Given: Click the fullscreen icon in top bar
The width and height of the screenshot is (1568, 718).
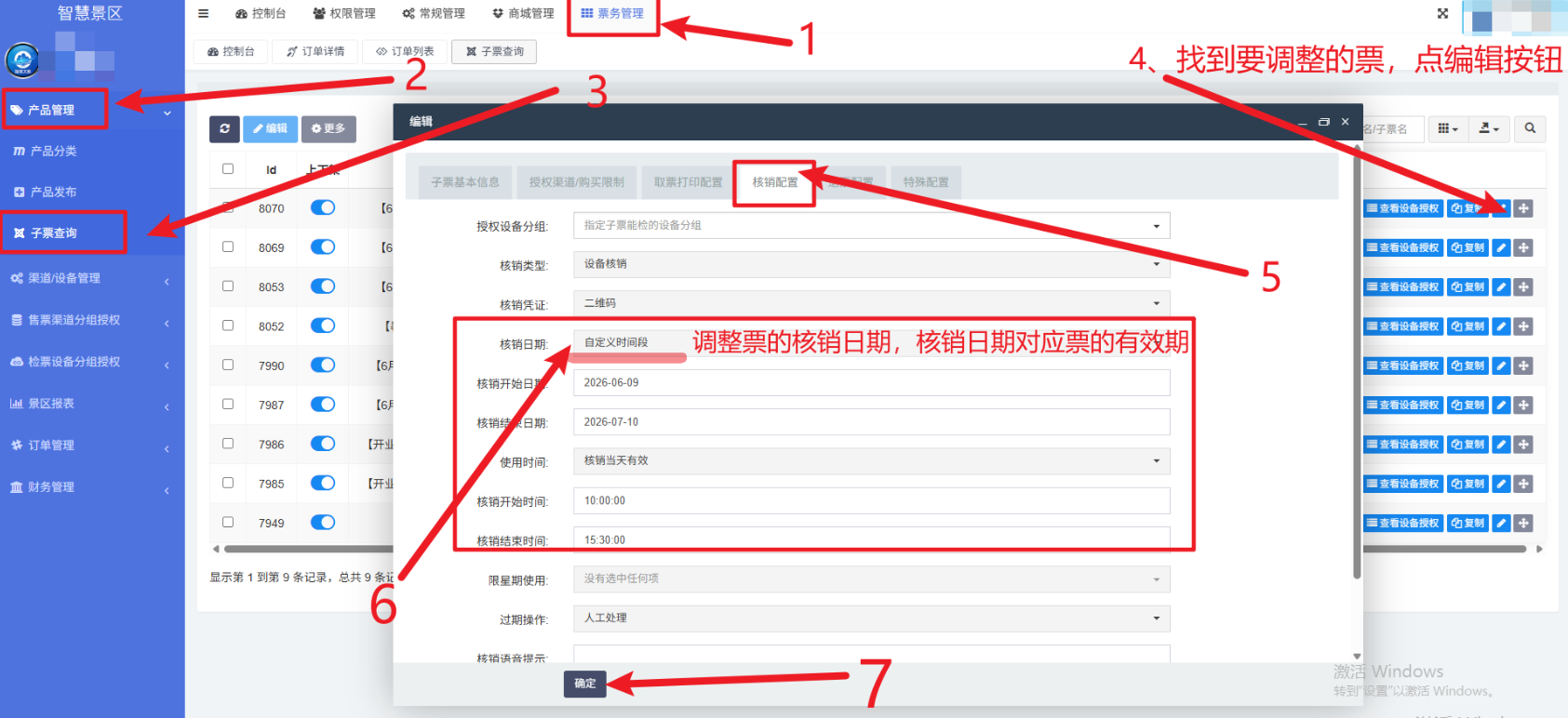Looking at the screenshot, I should tap(1442, 13).
